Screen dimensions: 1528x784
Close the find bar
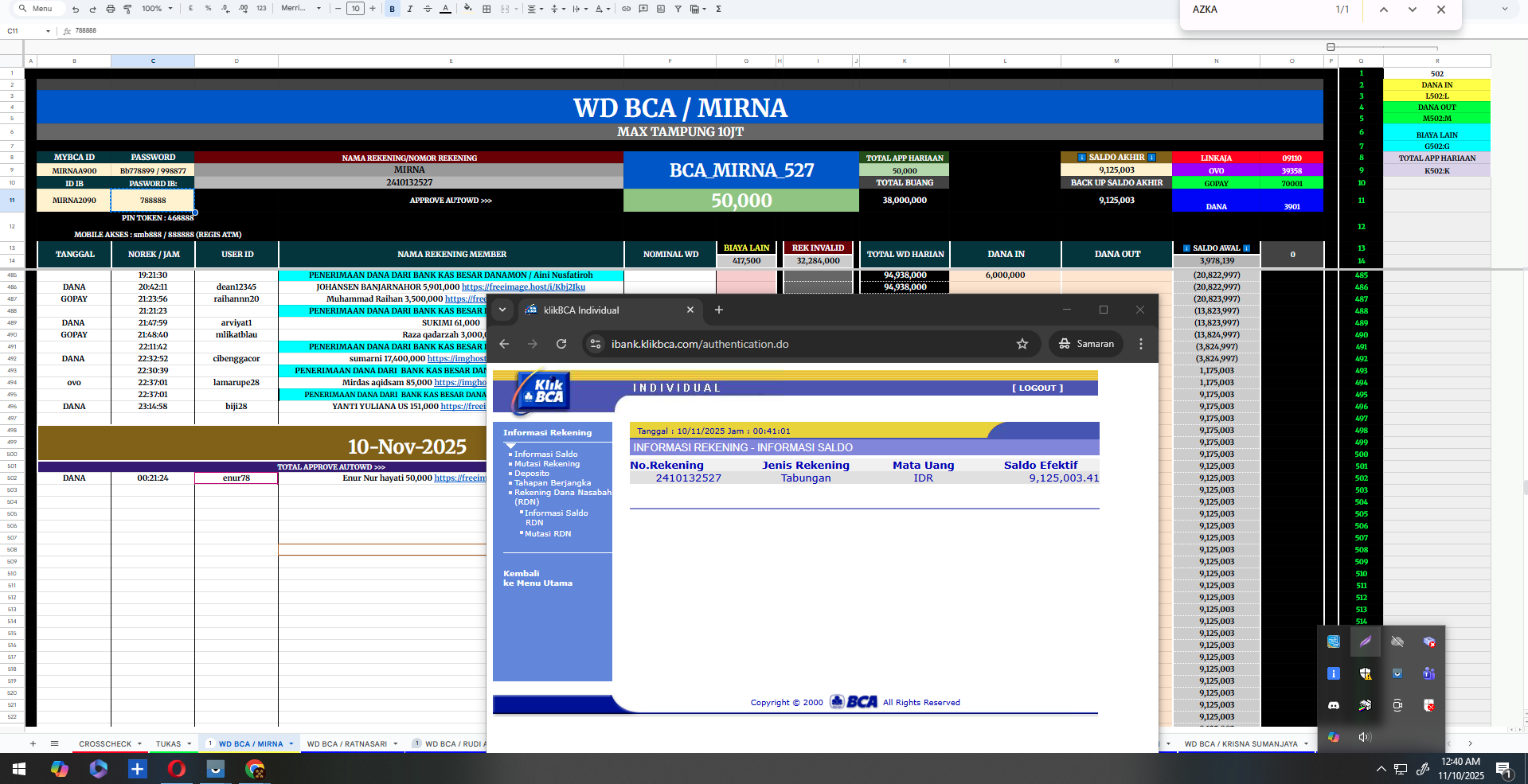(x=1441, y=10)
